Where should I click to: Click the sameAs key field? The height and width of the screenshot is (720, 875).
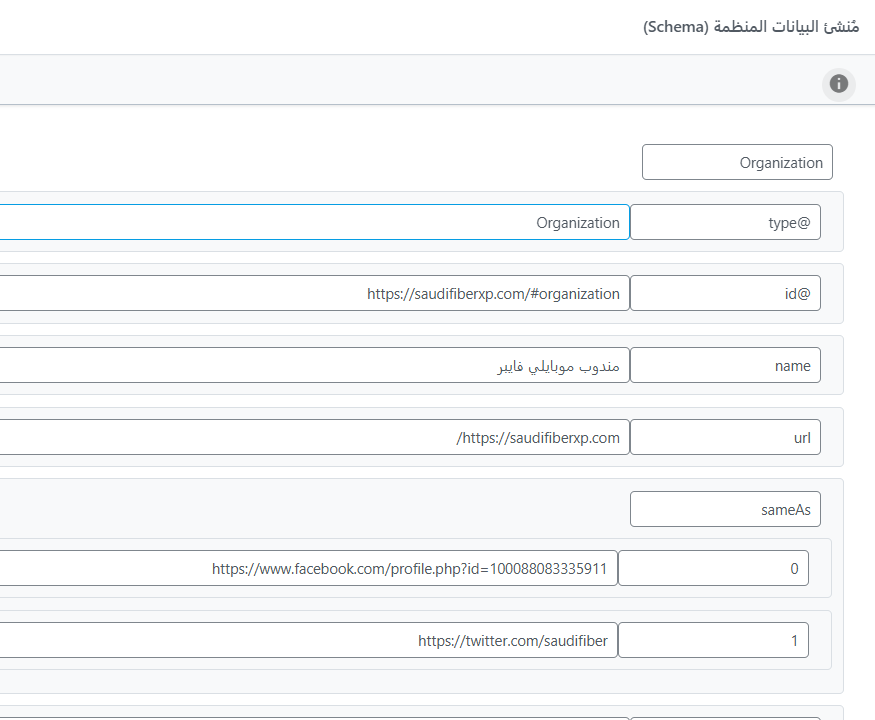coord(725,510)
